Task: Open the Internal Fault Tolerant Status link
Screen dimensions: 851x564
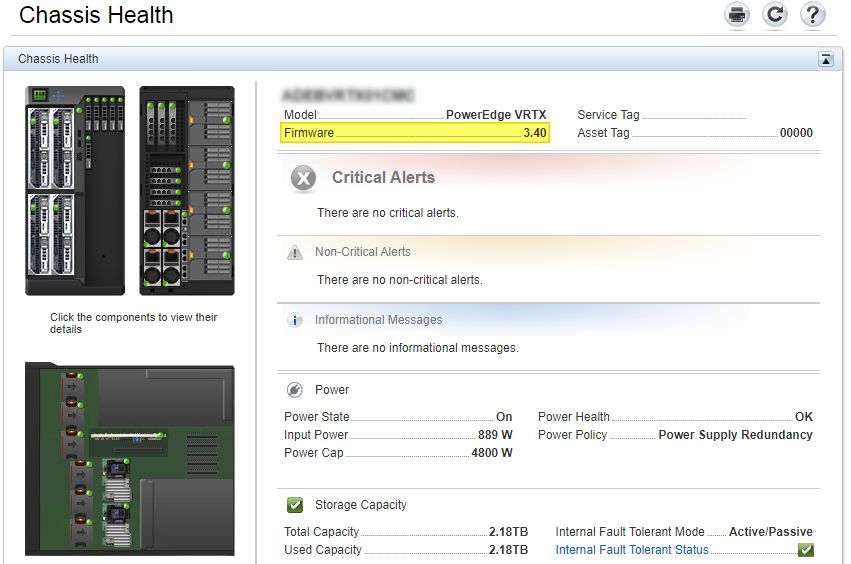Action: (632, 550)
